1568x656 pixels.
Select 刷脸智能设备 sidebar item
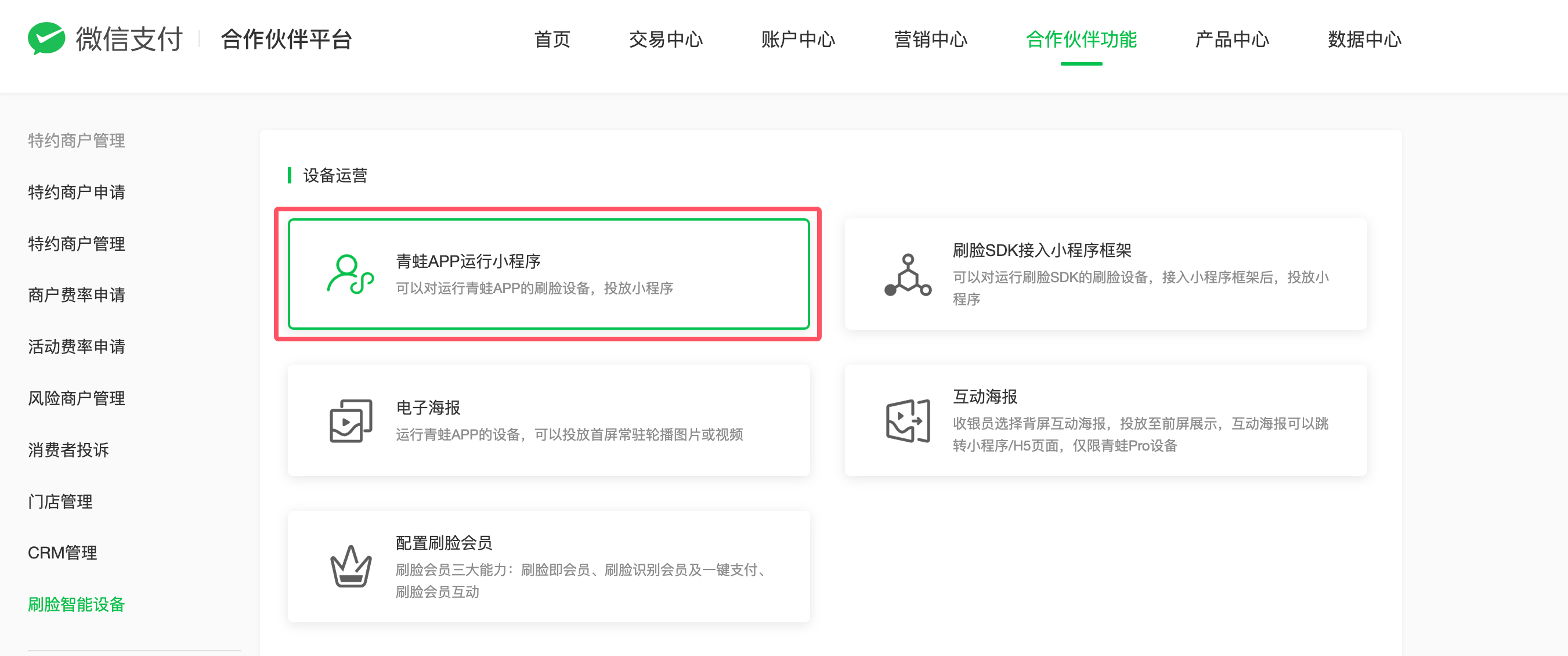[77, 605]
